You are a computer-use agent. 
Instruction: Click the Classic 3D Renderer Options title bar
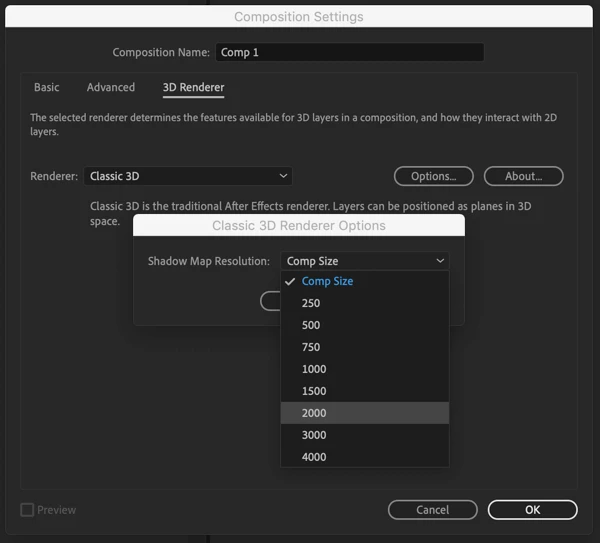click(299, 225)
